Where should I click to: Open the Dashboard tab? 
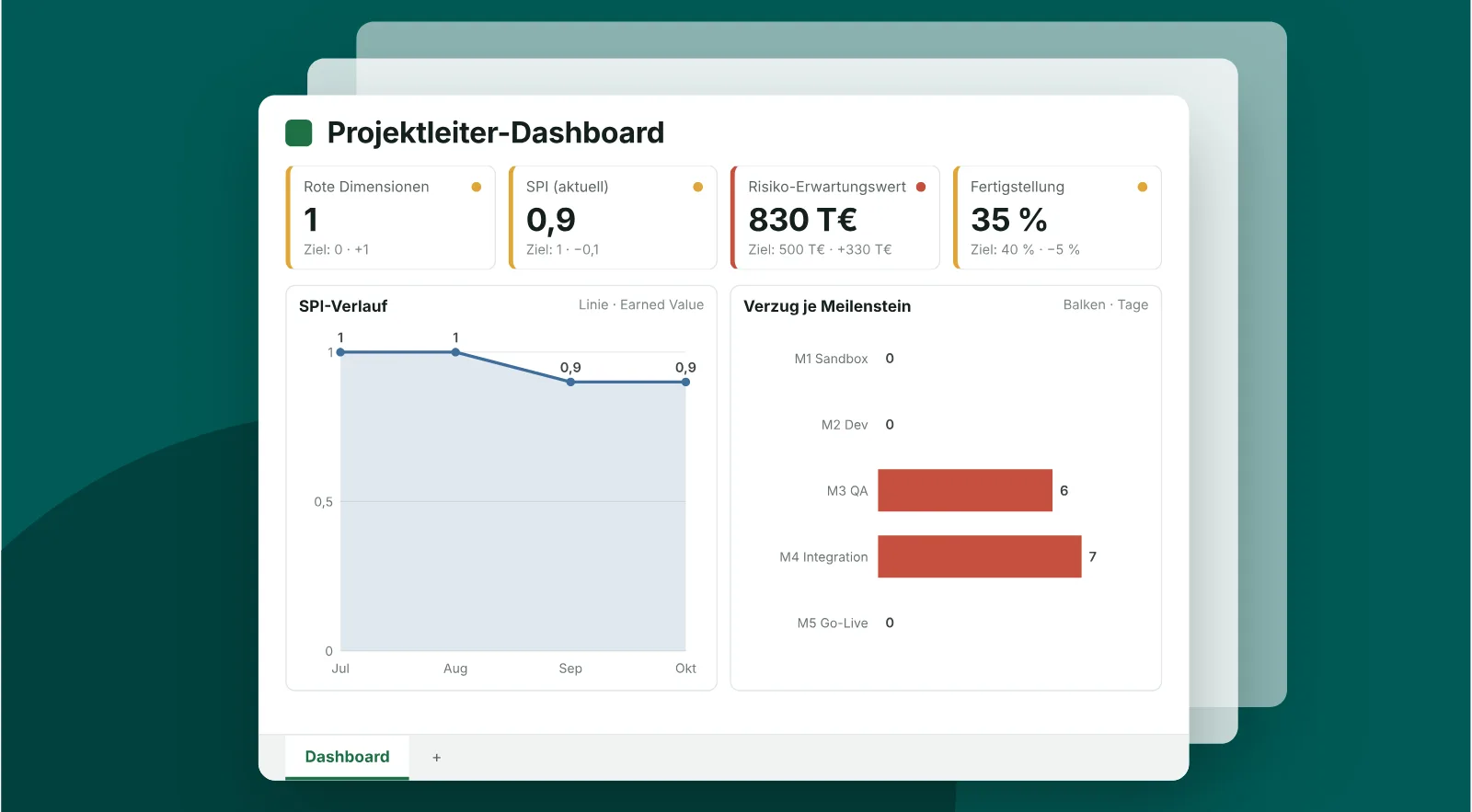tap(347, 757)
